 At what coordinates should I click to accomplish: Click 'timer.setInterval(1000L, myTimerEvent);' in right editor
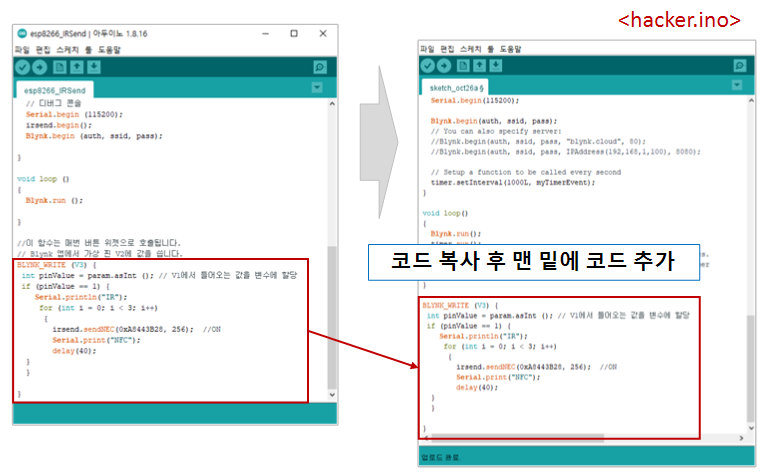pyautogui.click(x=513, y=182)
